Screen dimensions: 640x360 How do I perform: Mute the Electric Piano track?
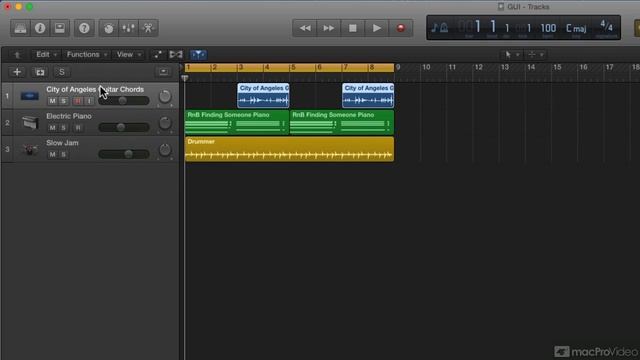tap(52, 128)
